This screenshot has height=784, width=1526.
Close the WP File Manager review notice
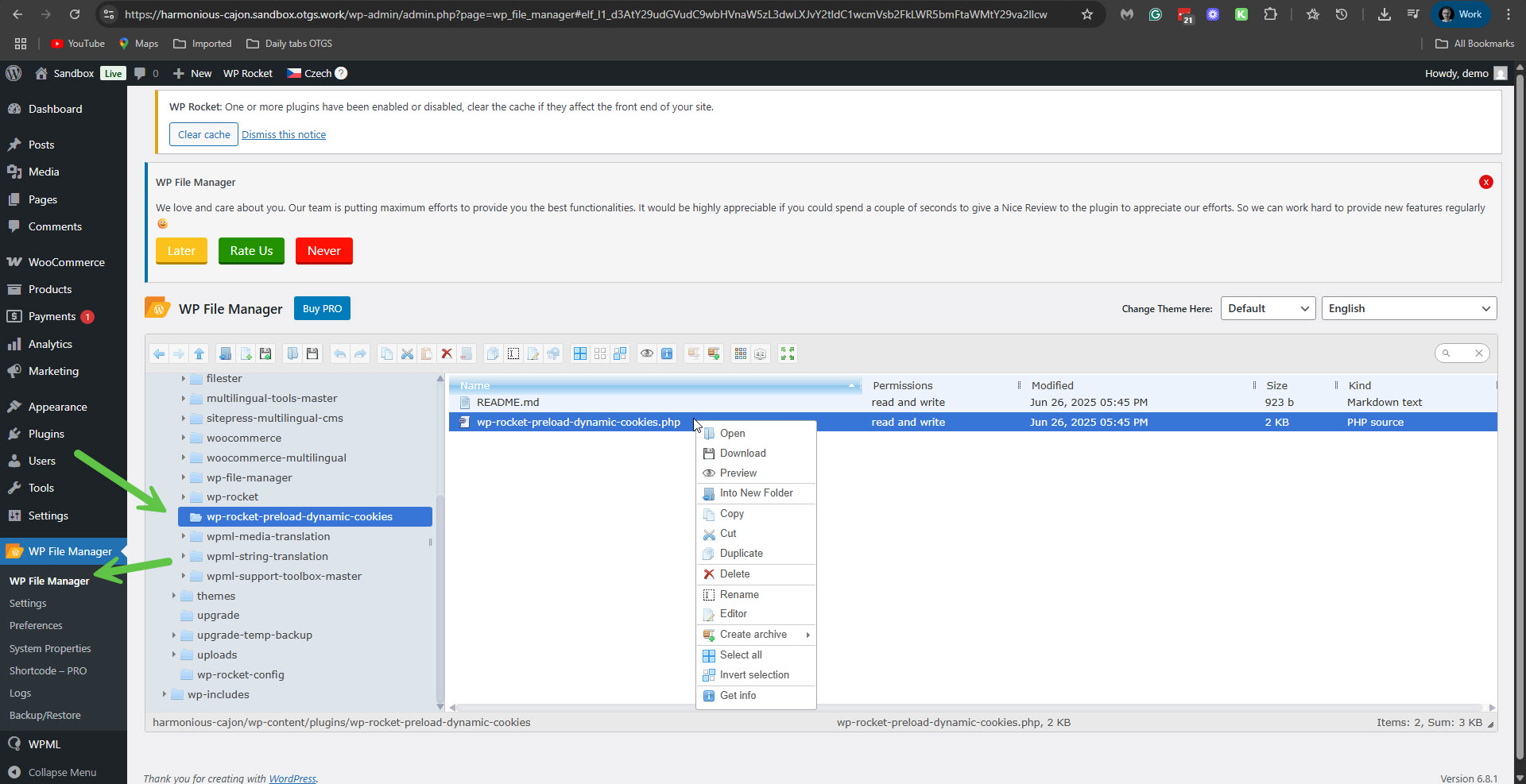(x=1485, y=182)
